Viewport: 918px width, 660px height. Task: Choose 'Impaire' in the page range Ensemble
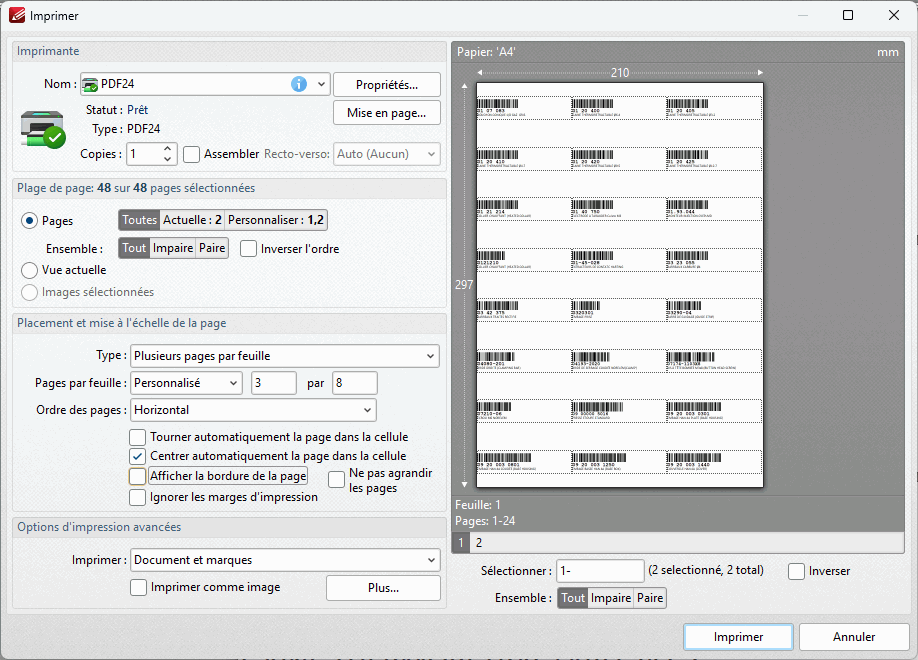[172, 248]
